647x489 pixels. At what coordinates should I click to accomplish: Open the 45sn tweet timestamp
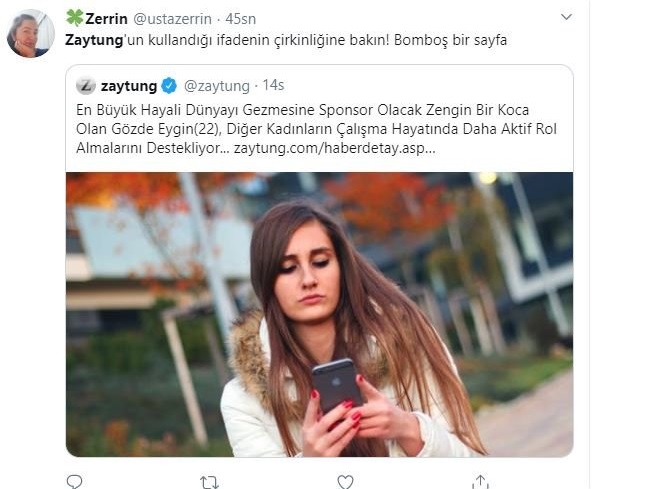point(241,19)
